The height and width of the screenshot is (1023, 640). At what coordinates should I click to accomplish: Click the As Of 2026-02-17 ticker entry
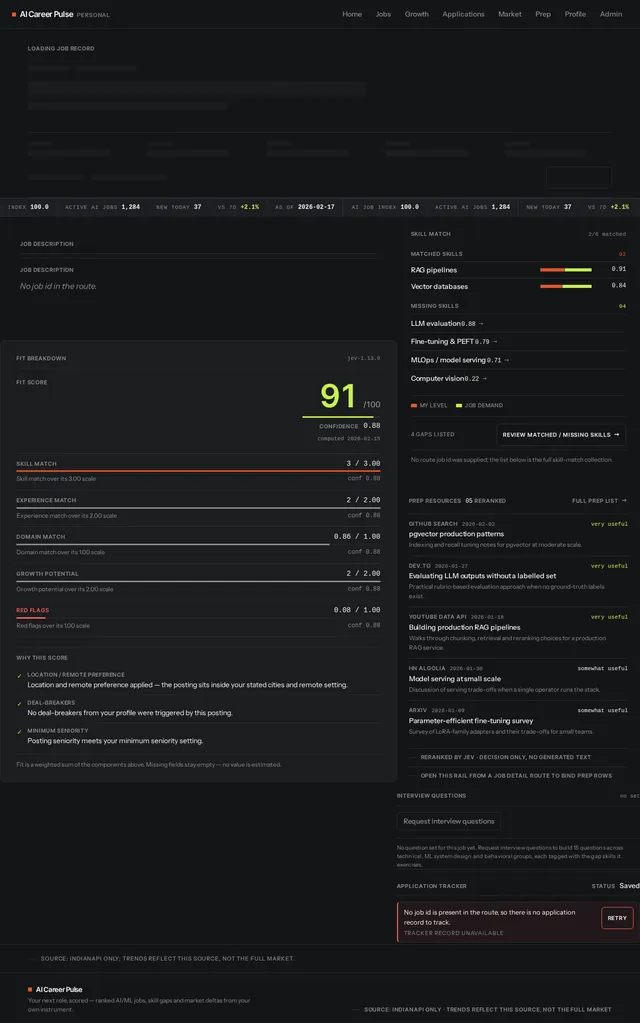(305, 207)
